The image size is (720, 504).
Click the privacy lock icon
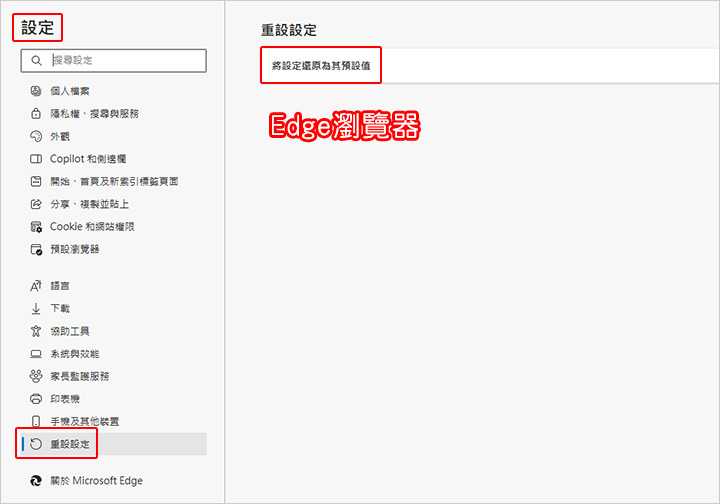(36, 113)
